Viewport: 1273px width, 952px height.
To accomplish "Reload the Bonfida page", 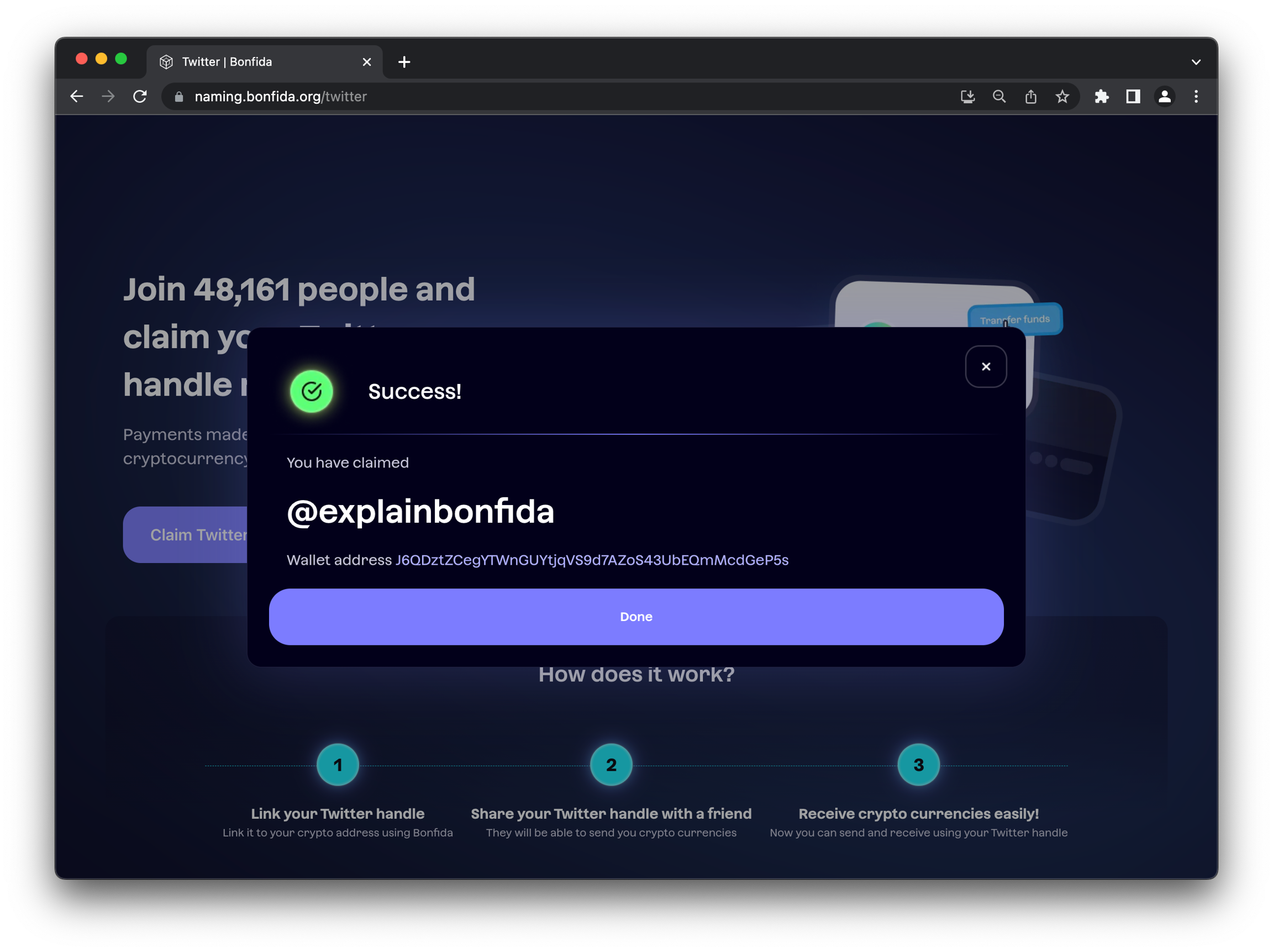I will (x=140, y=97).
